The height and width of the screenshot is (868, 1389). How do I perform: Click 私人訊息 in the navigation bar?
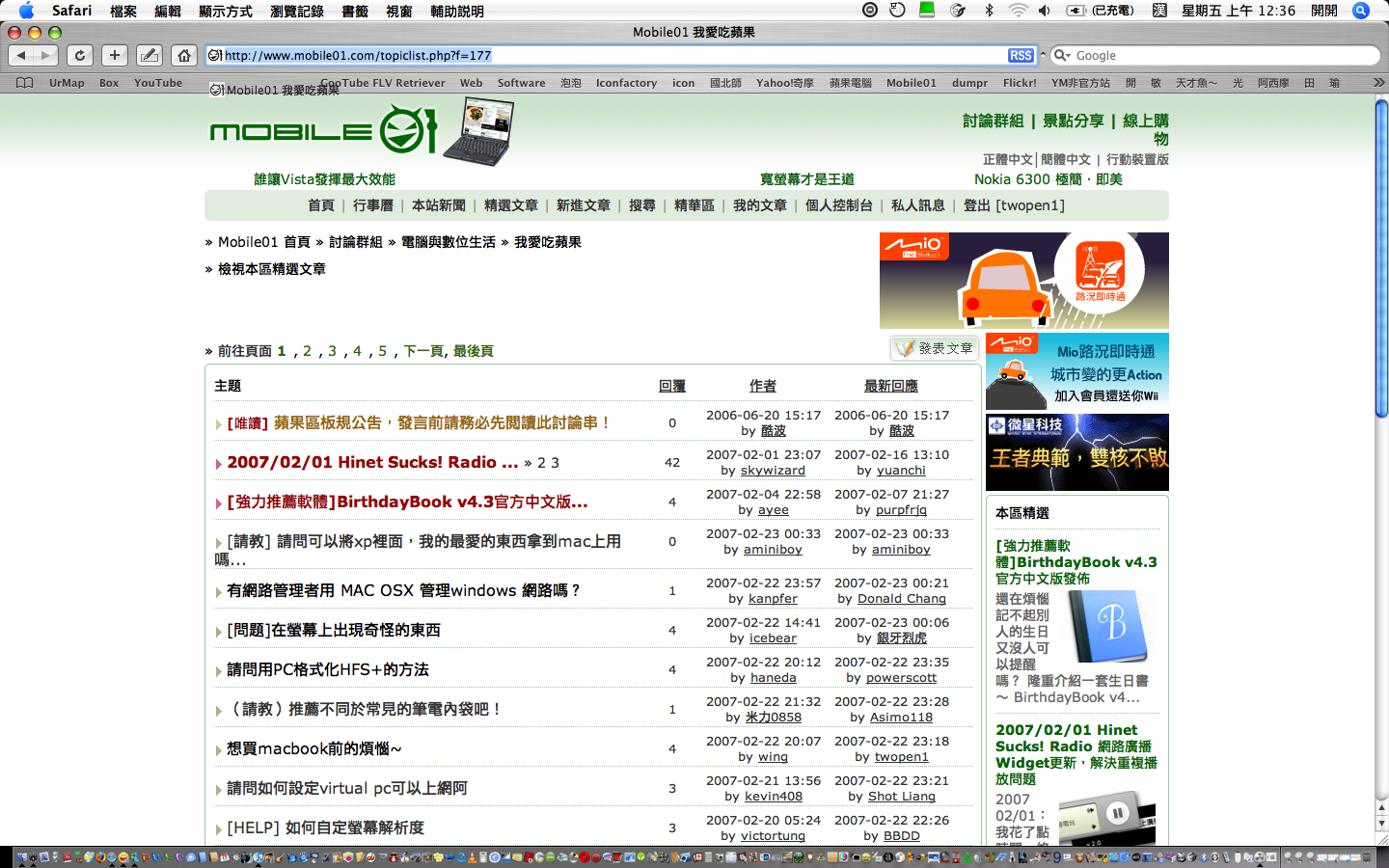tap(918, 205)
